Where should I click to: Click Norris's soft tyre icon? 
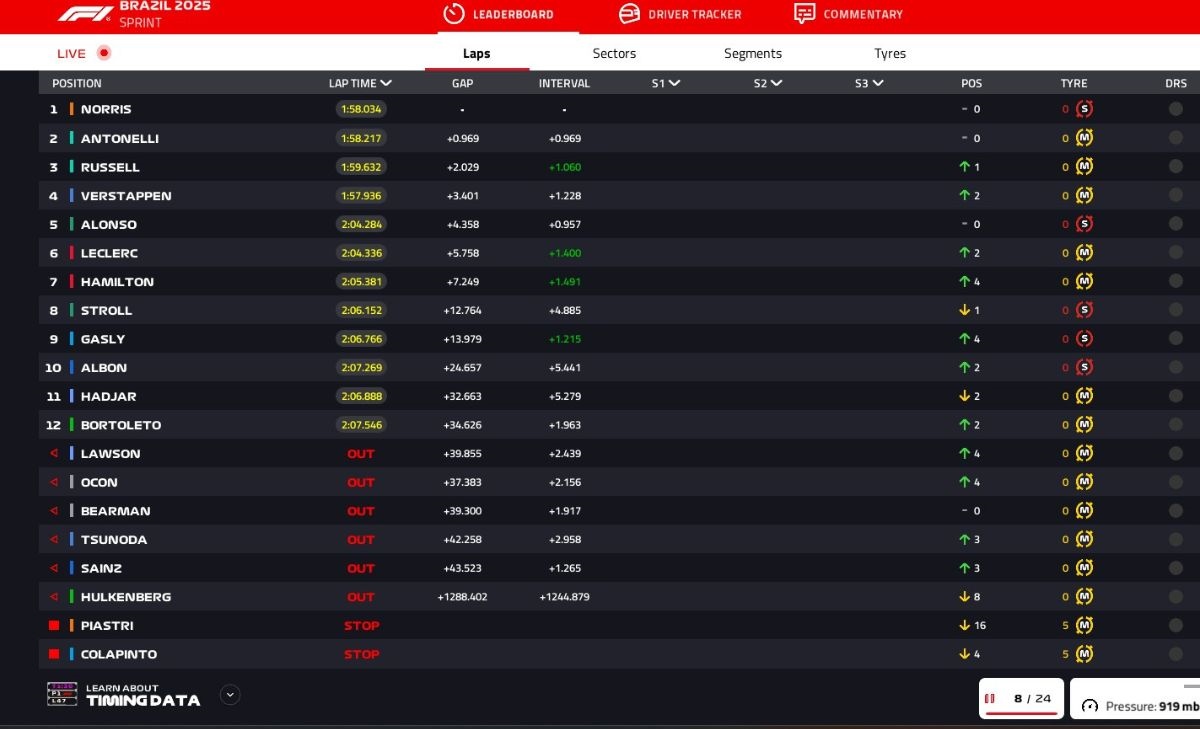1084,109
